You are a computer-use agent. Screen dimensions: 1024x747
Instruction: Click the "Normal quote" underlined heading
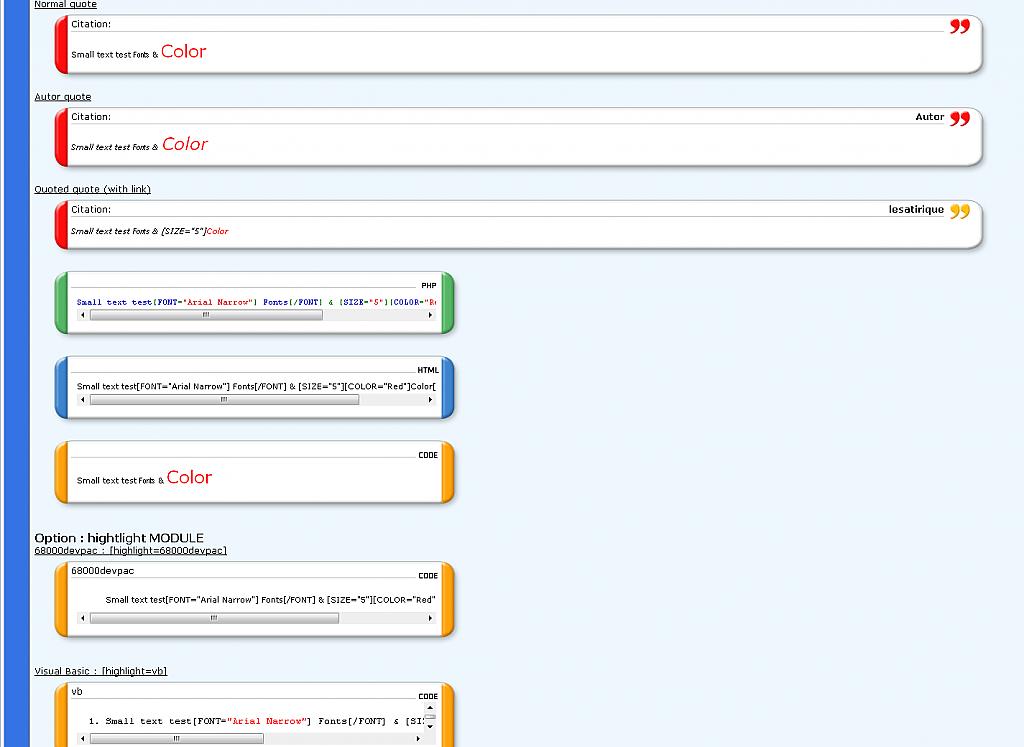coord(65,5)
